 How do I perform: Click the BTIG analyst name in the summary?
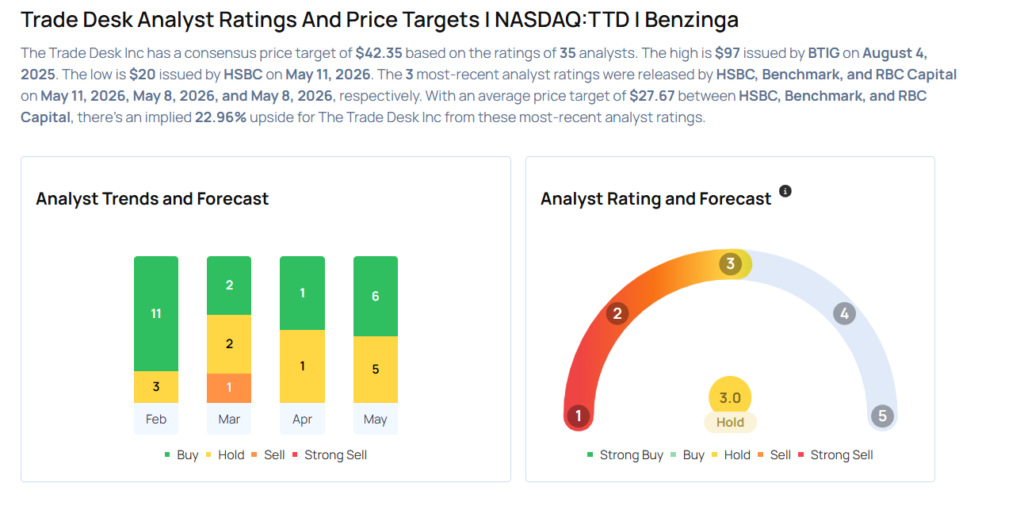pyautogui.click(x=825, y=52)
